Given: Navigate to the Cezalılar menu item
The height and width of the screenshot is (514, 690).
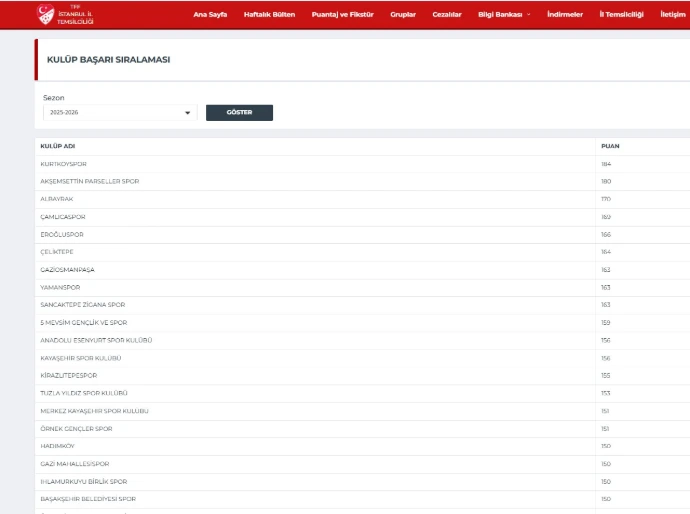Looking at the screenshot, I should click(x=447, y=14).
